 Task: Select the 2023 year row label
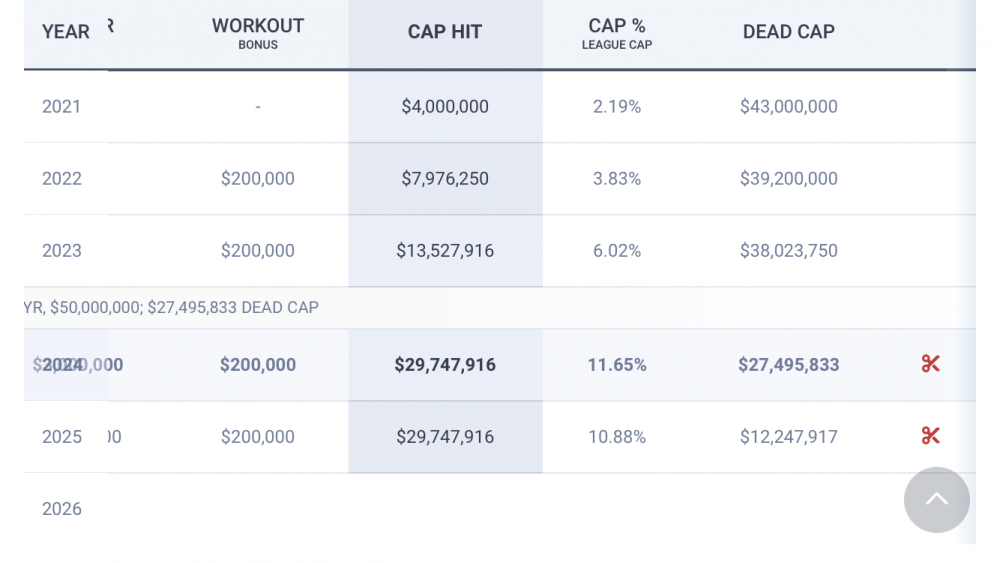pyautogui.click(x=62, y=251)
